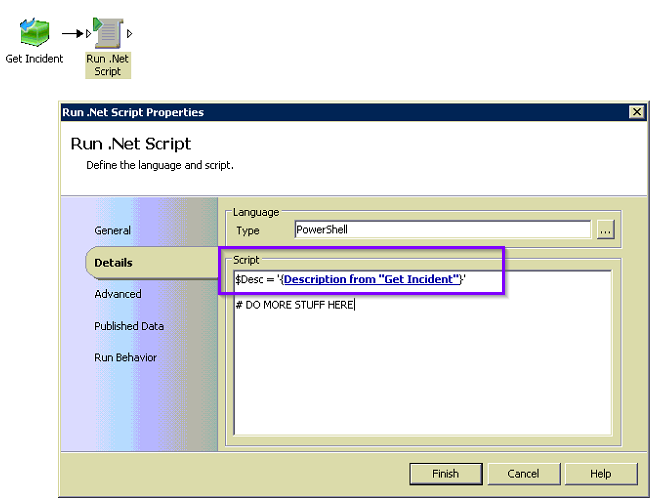Click the Cancel button

coord(524,474)
